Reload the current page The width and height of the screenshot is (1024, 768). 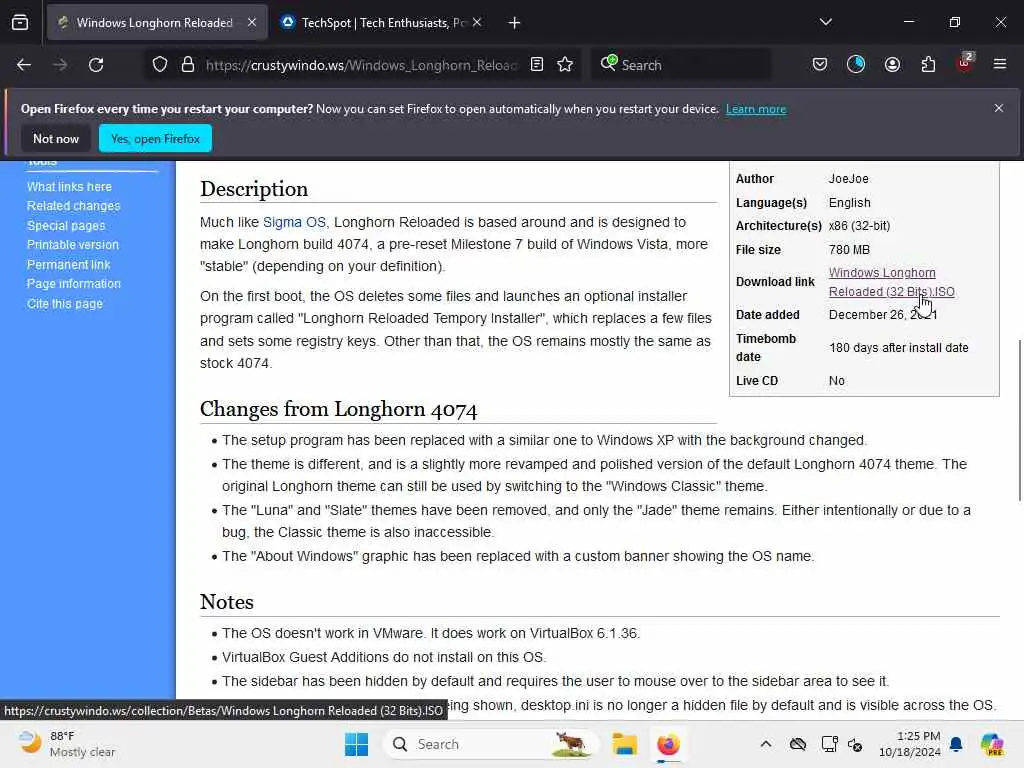pyautogui.click(x=96, y=65)
